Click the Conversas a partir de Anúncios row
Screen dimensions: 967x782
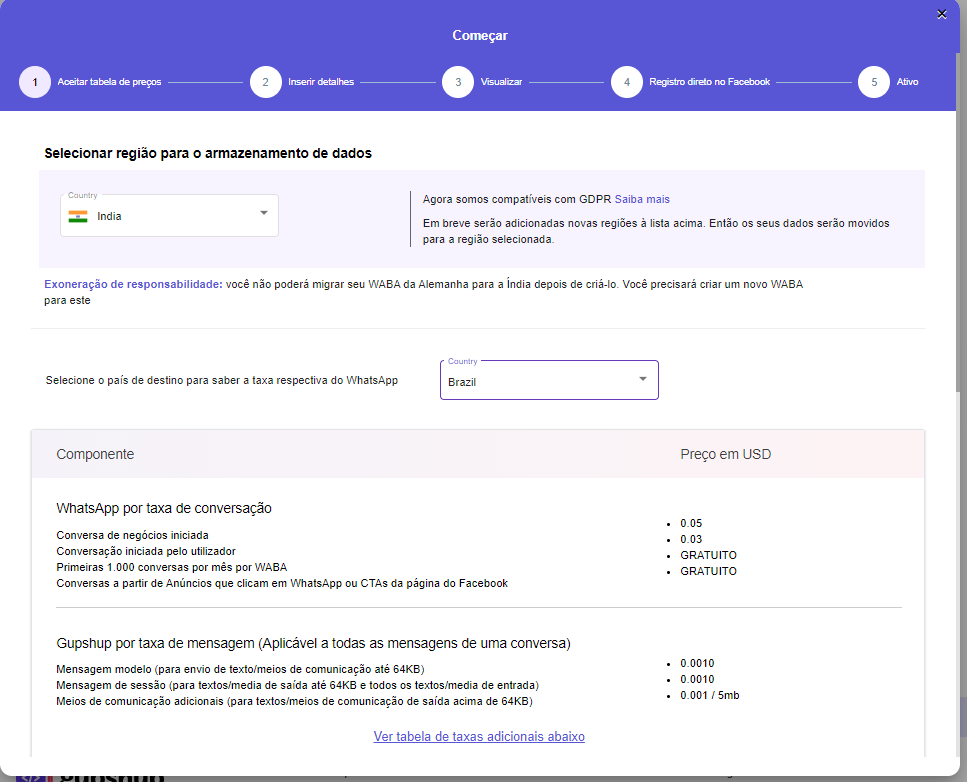tap(282, 583)
